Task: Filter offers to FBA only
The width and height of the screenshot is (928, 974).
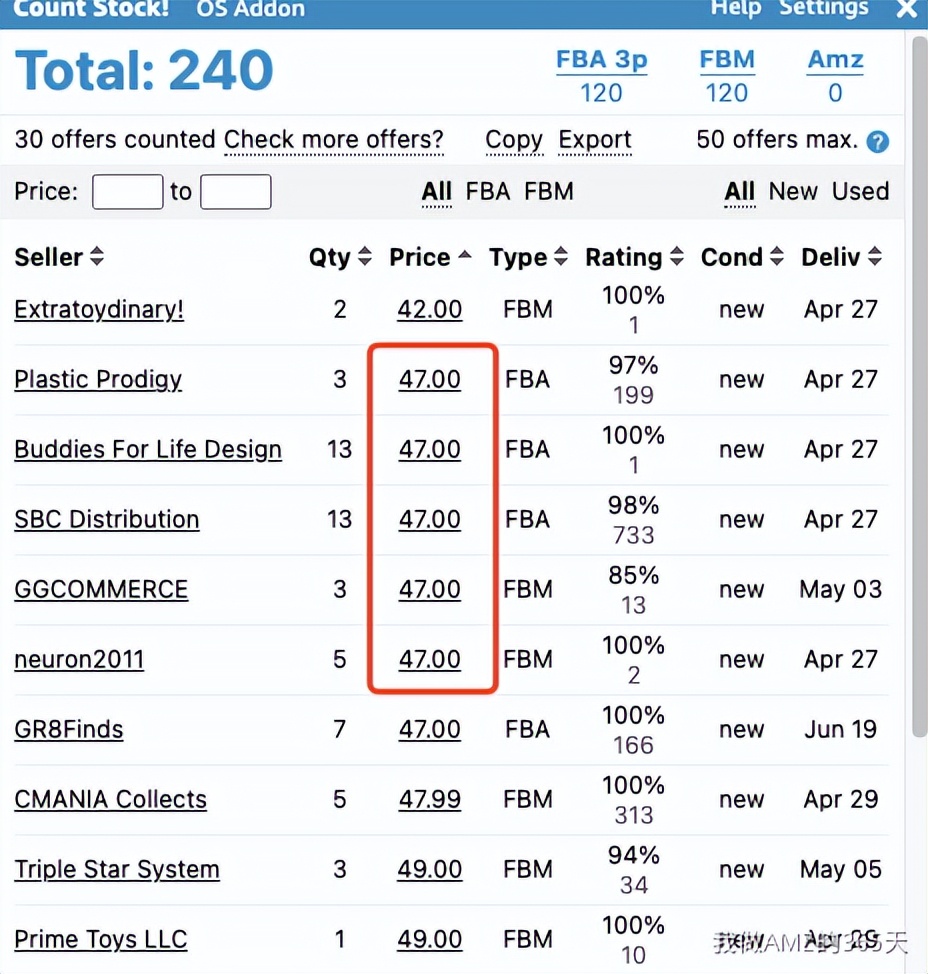Action: (488, 191)
